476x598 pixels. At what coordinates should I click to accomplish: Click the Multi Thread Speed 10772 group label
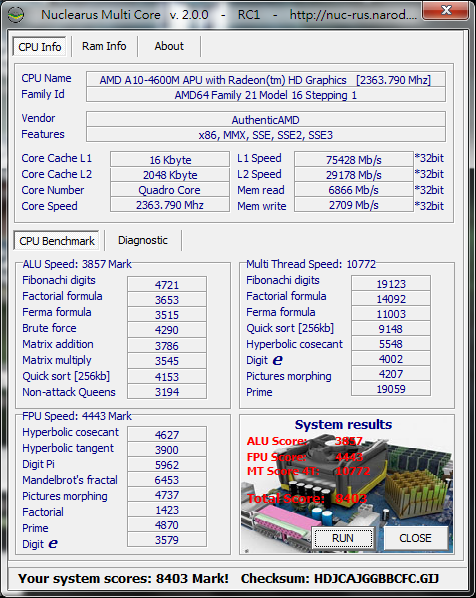coord(311,264)
